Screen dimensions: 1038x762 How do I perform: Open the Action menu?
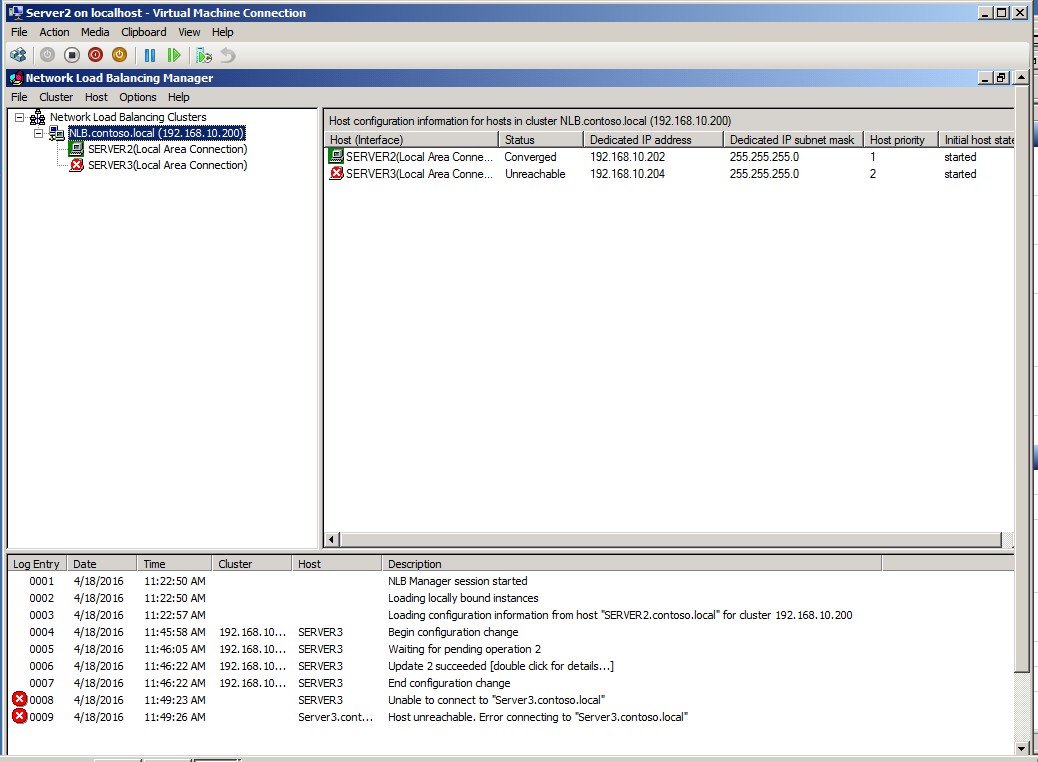(x=54, y=32)
